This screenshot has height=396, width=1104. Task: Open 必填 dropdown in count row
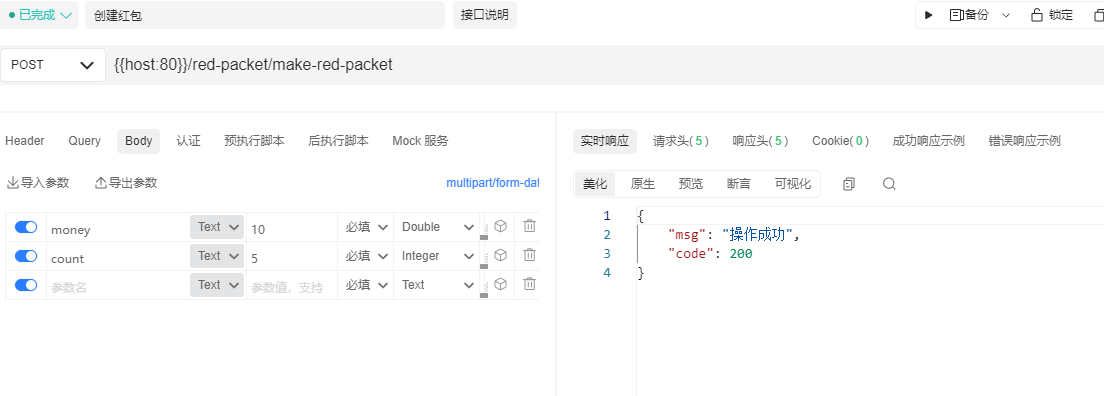pyautogui.click(x=366, y=256)
